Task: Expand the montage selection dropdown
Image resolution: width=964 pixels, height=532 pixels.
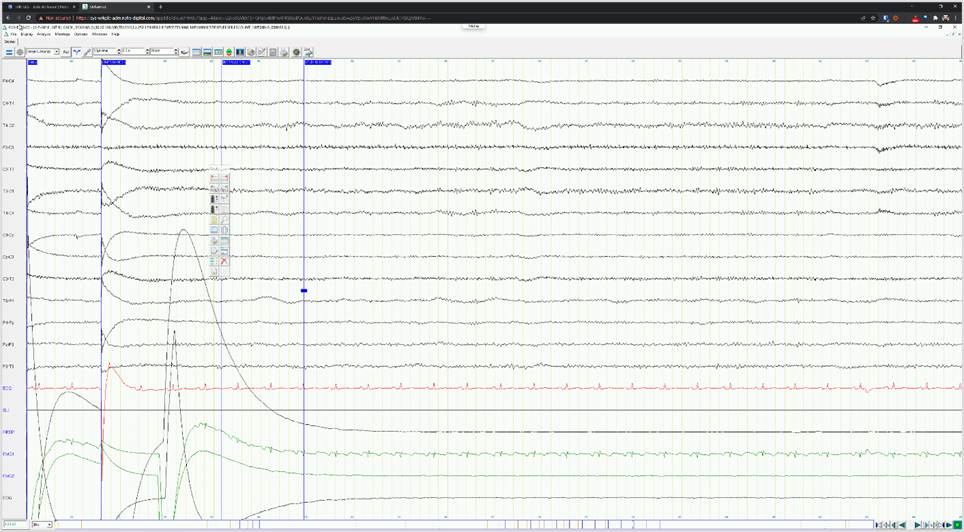Action: click(57, 52)
